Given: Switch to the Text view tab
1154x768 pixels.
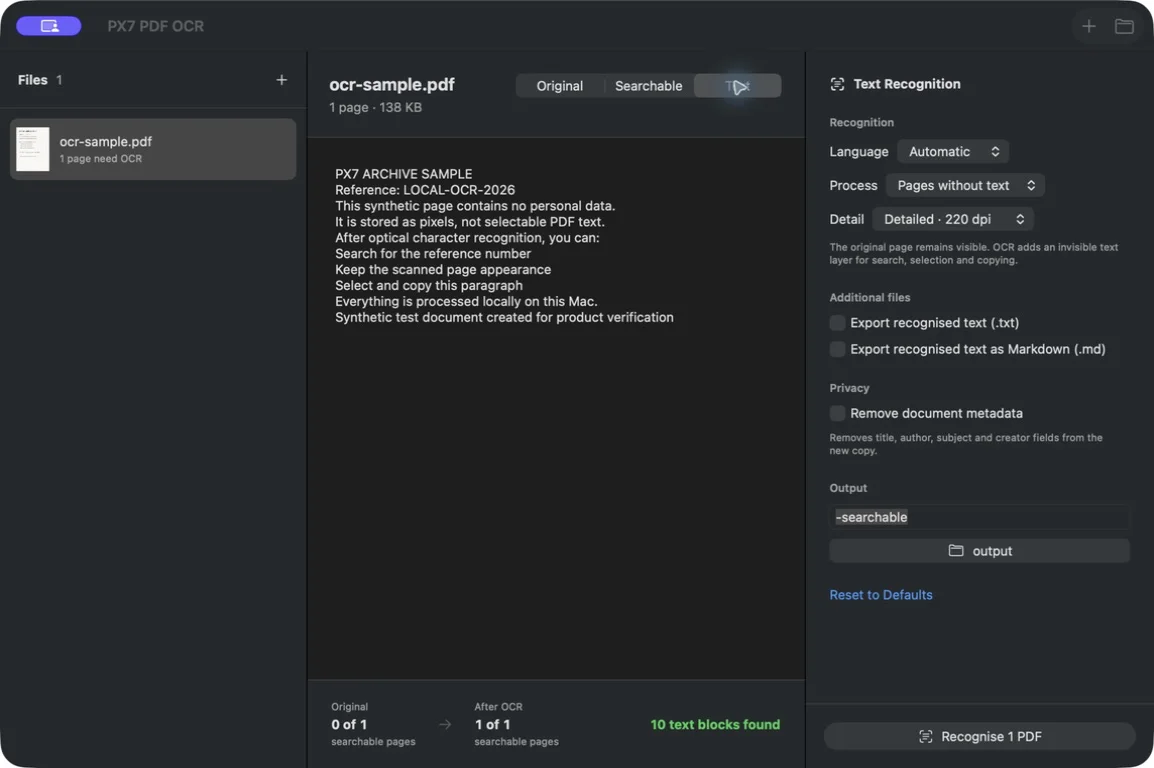Looking at the screenshot, I should pos(737,86).
